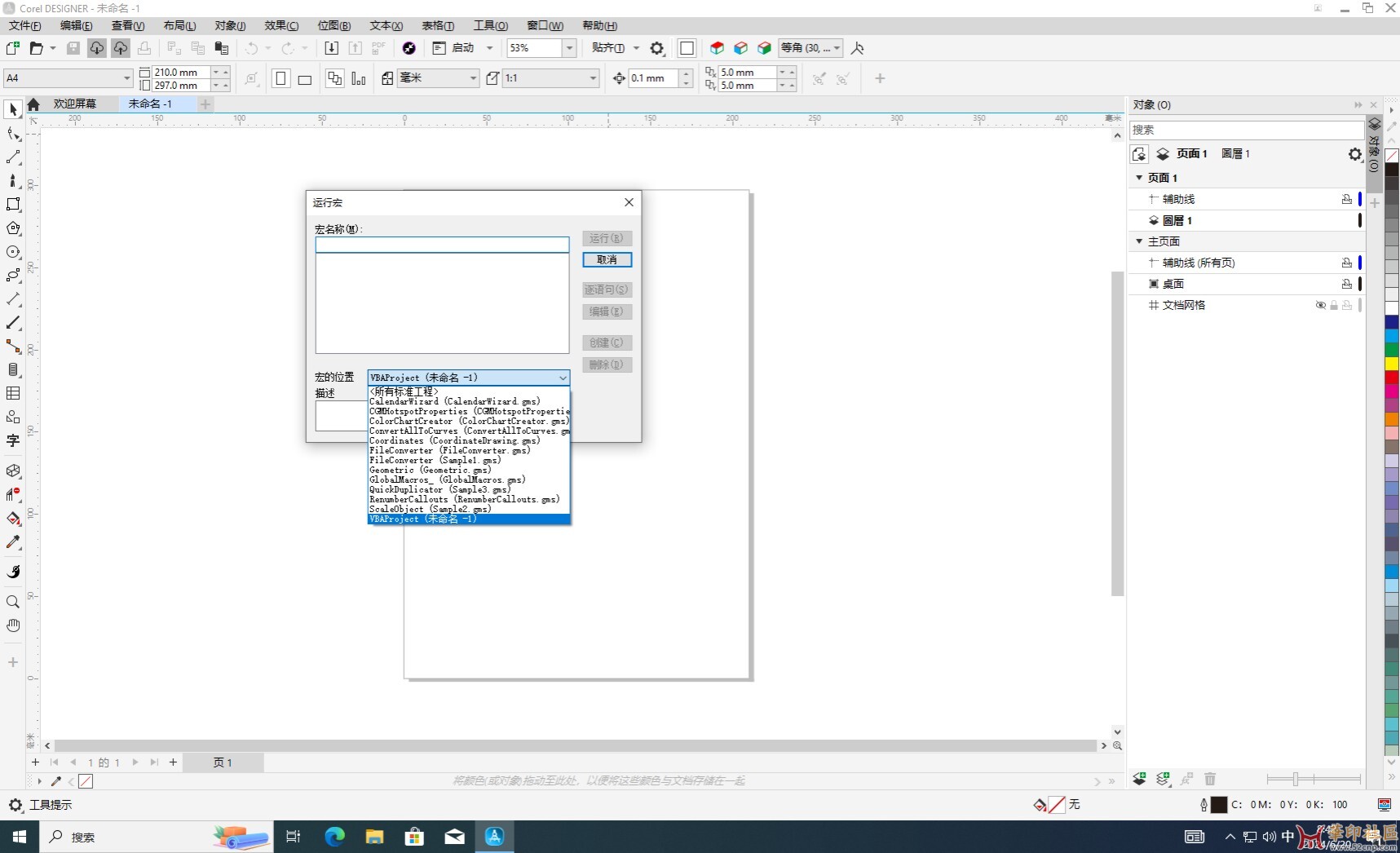Collapse the 主页面 tree node
This screenshot has height=853, width=1400.
click(x=1139, y=241)
